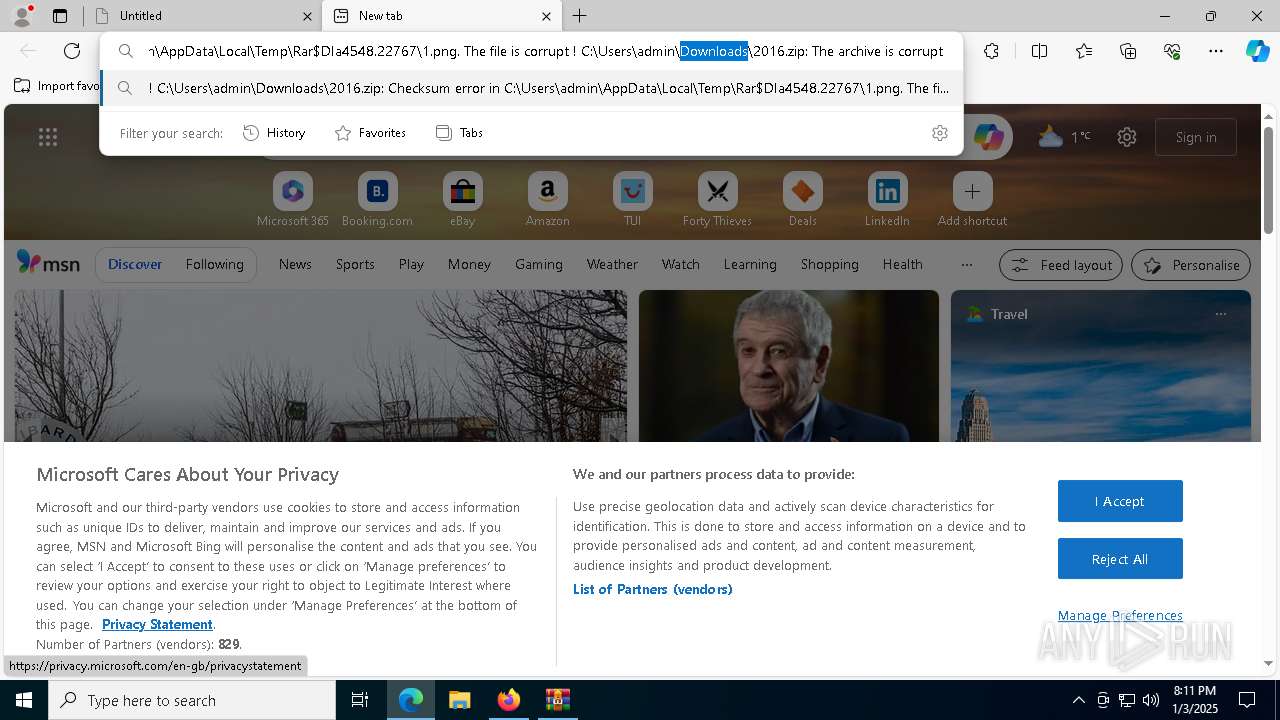Open the Learning category
Viewport: 1280px width, 720px height.
750,264
